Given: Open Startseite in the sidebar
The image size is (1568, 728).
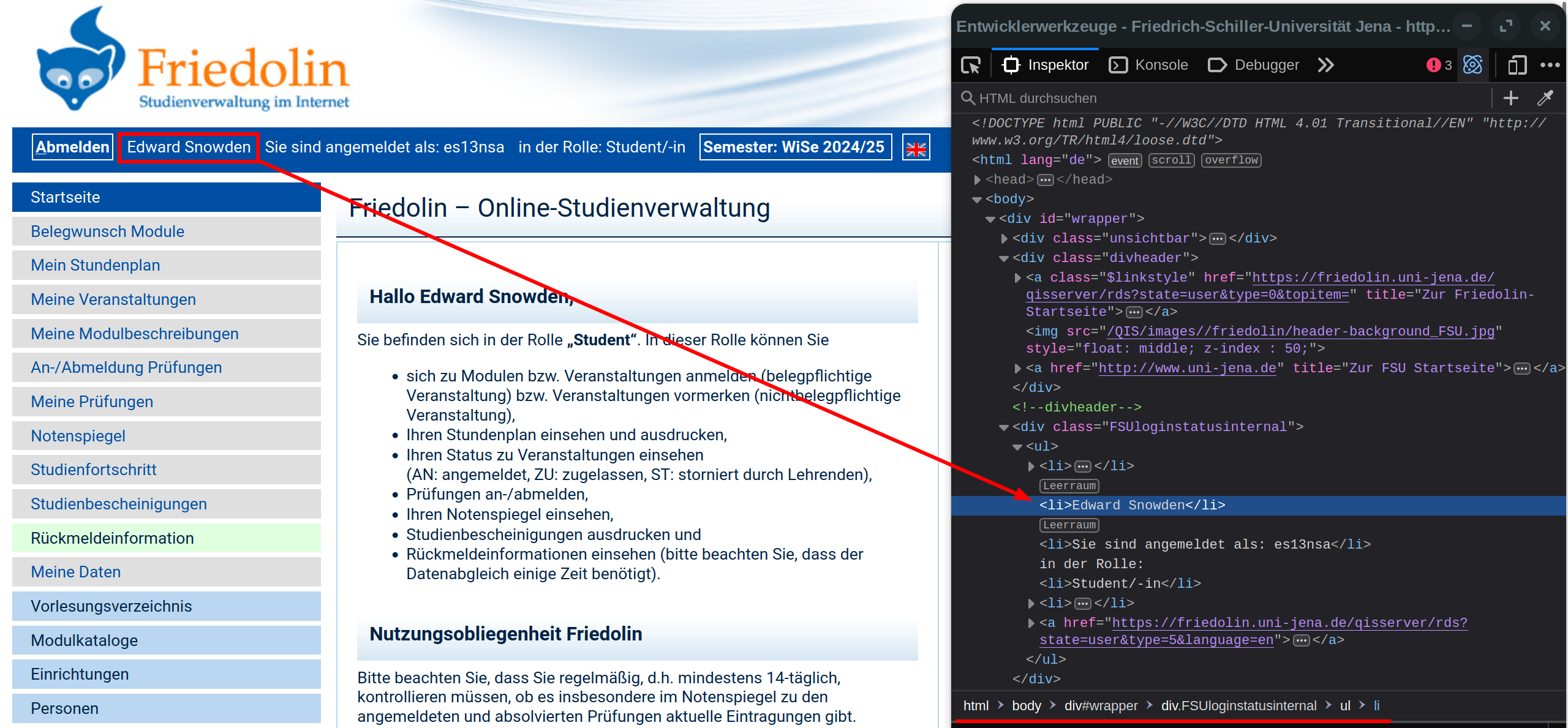Looking at the screenshot, I should (x=167, y=197).
